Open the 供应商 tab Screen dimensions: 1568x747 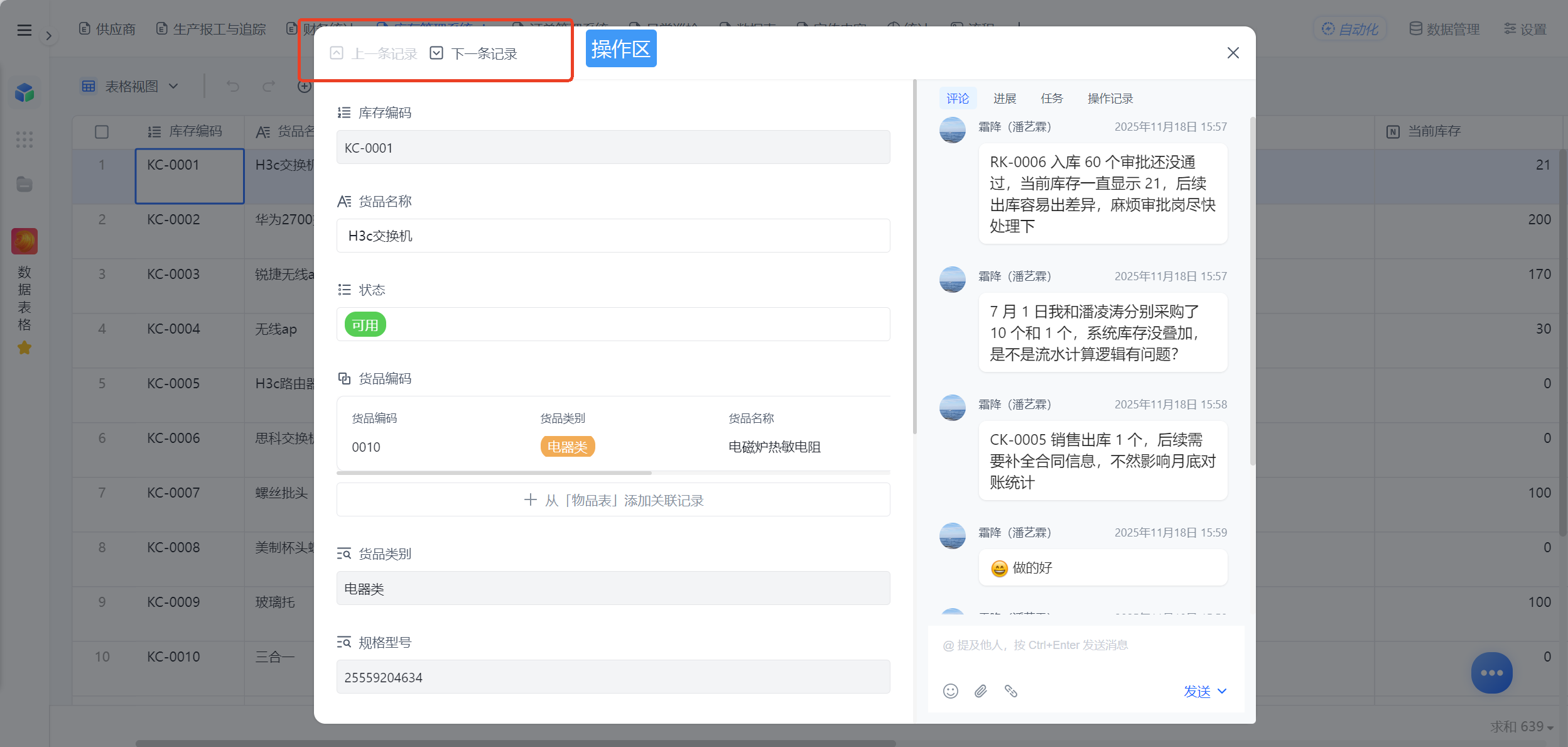(107, 29)
